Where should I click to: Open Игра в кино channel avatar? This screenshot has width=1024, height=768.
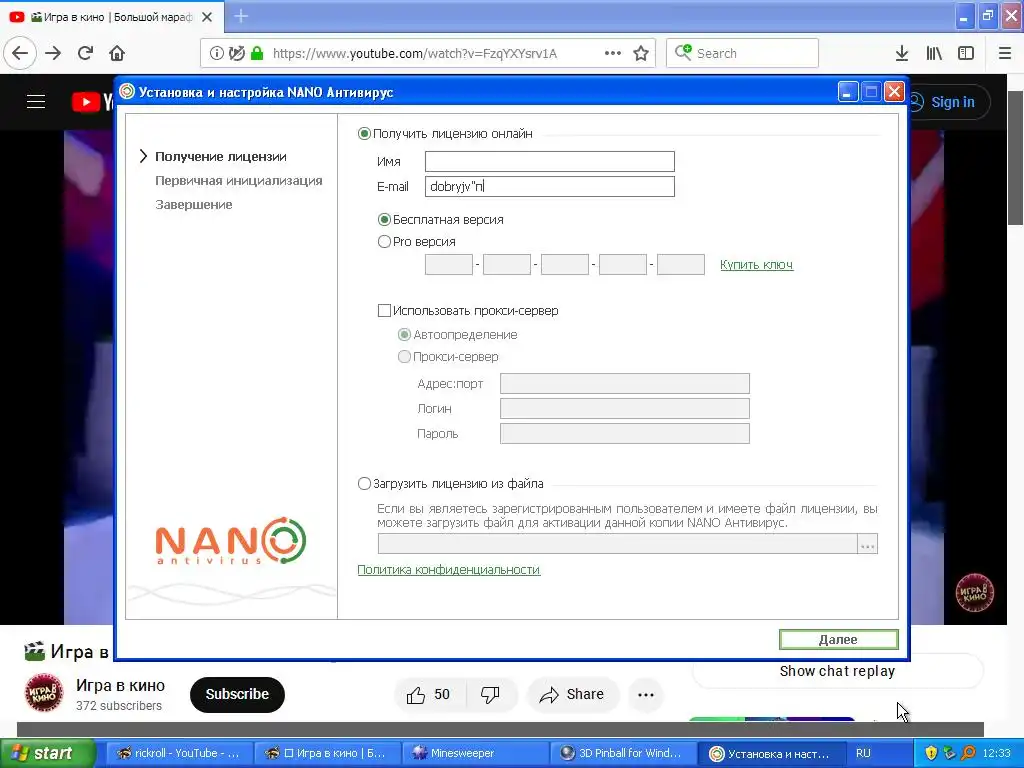(44, 693)
